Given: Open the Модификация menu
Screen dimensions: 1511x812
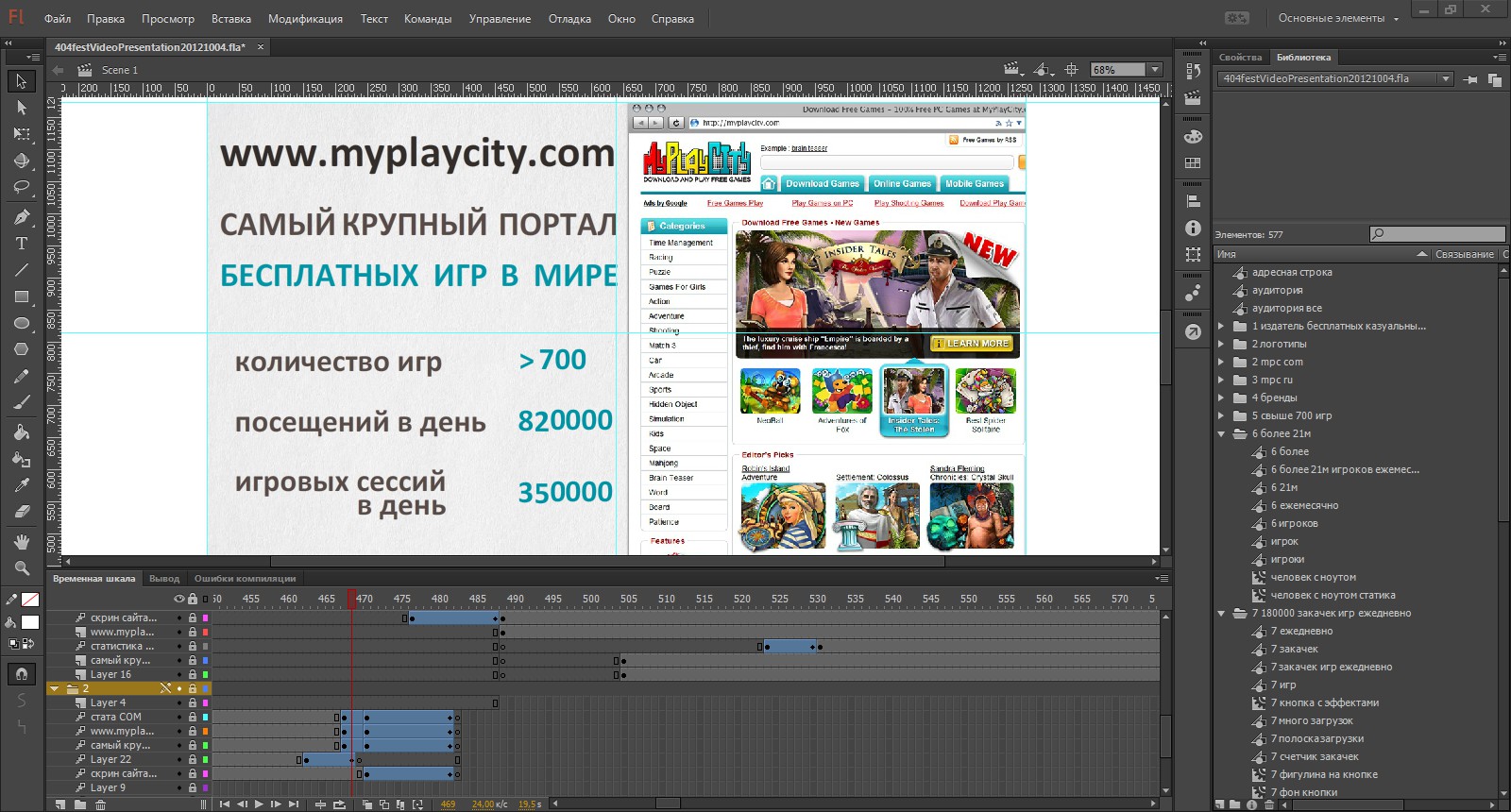Looking at the screenshot, I should point(305,19).
